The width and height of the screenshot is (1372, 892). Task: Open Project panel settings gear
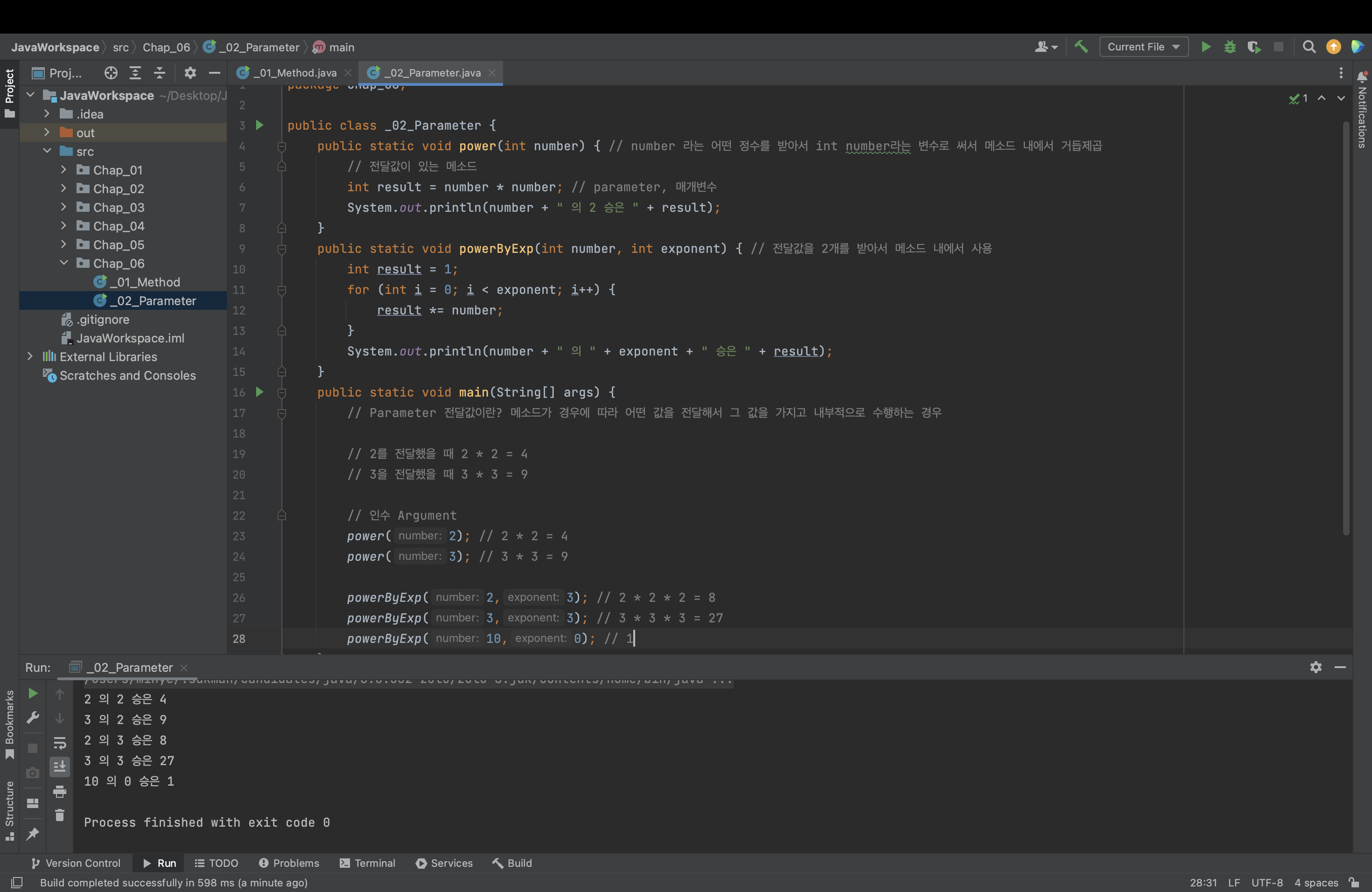pos(190,73)
